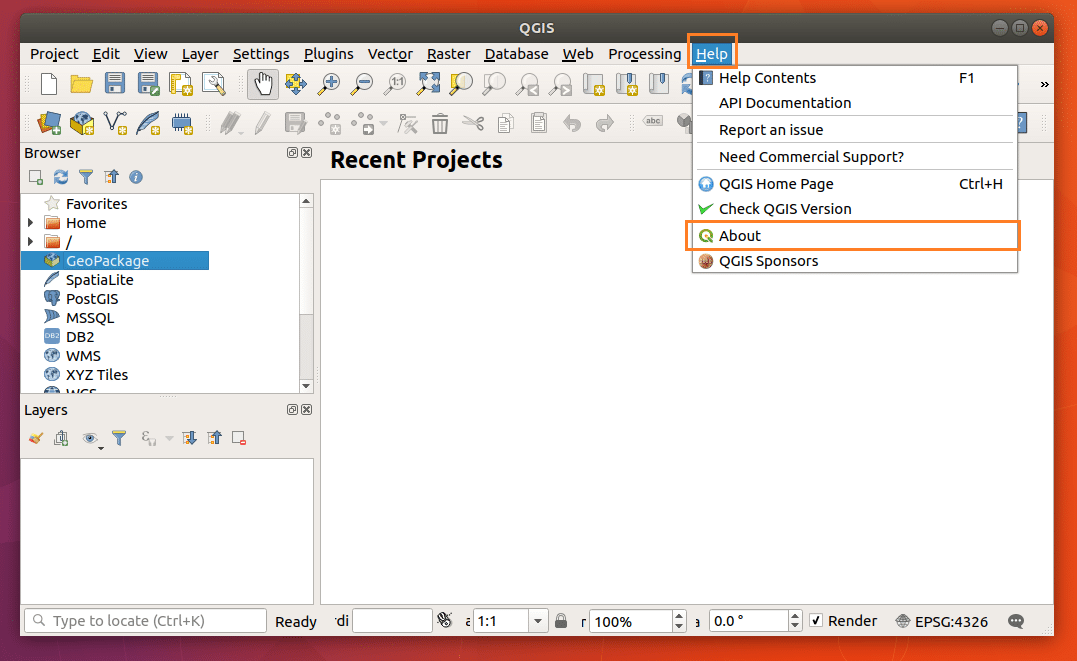Click Collapse All icon in Layers panel
The image size is (1077, 661).
214,438
